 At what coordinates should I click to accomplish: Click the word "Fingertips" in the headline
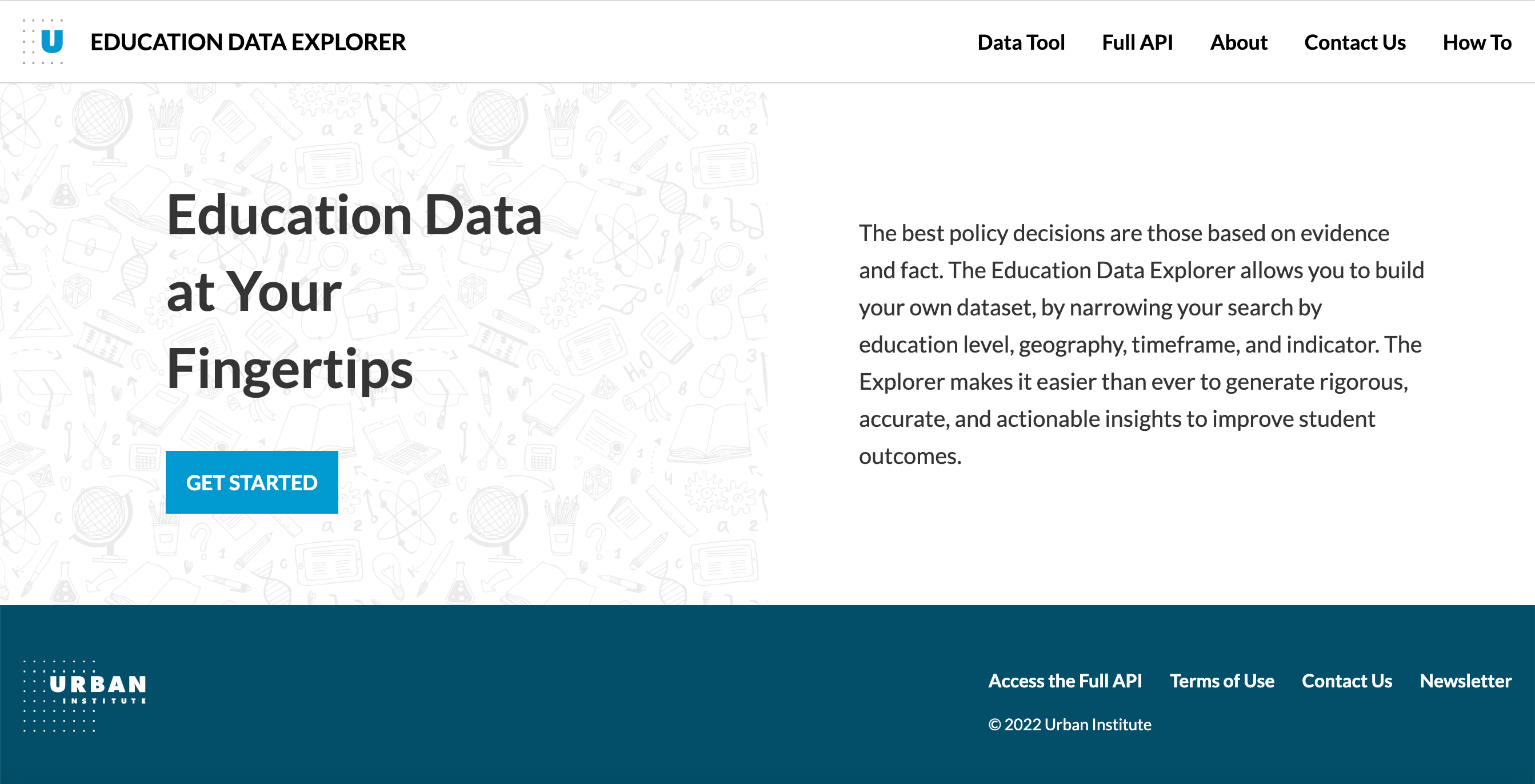pos(290,369)
